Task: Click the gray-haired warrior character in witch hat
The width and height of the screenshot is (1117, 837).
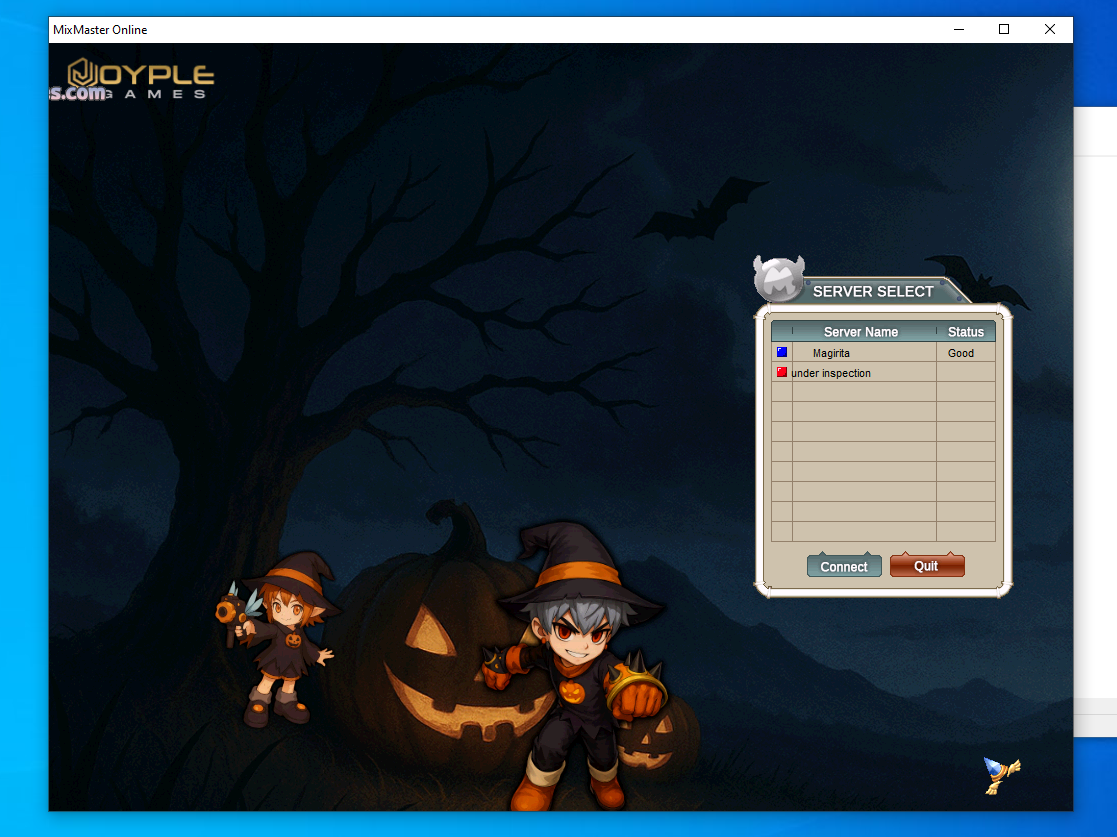Action: pyautogui.click(x=576, y=660)
